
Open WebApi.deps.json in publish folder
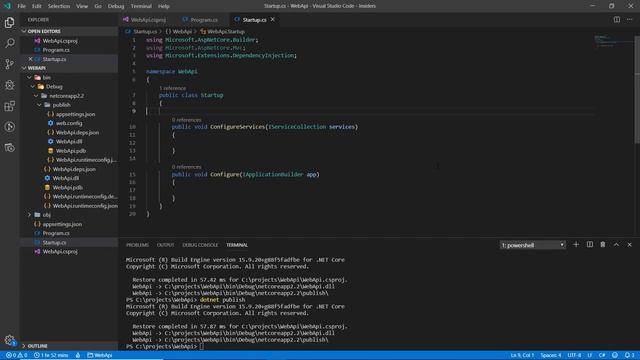[x=77, y=133]
